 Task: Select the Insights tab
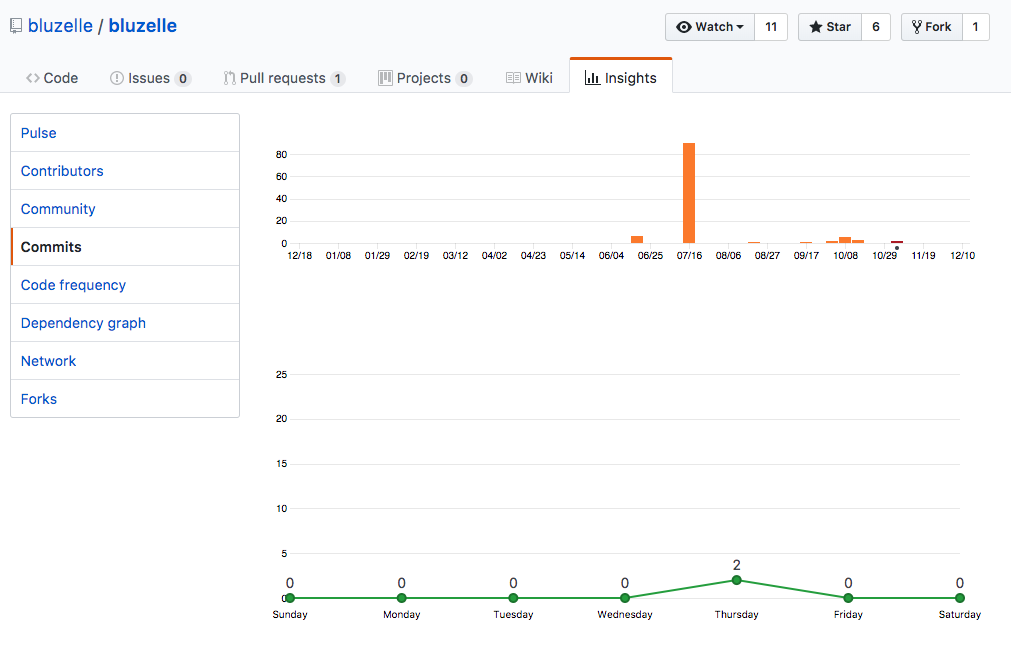click(621, 77)
